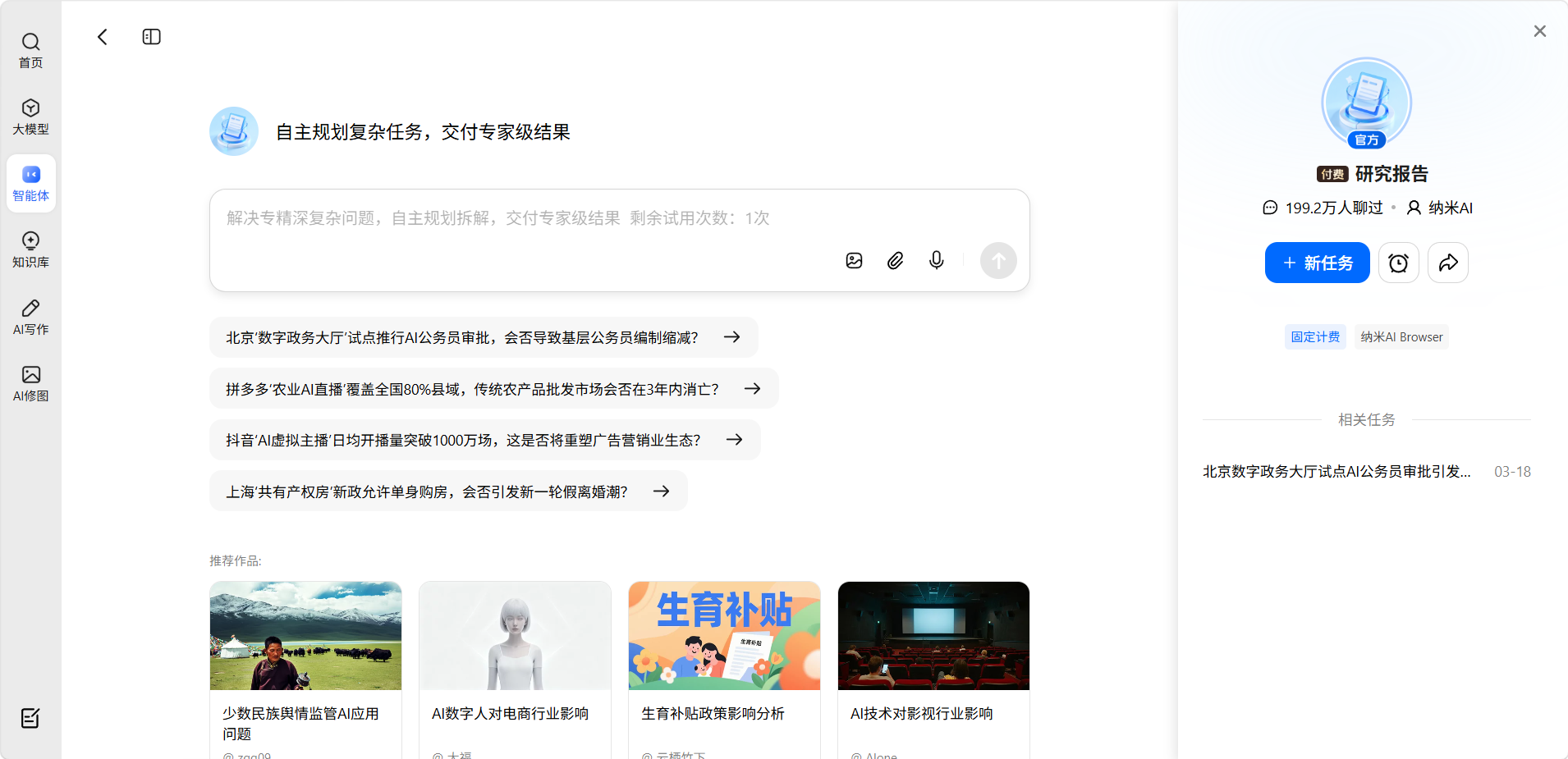Open the 生育补贴政策影响分析 thumbnail
1568x759 pixels.
(x=723, y=636)
